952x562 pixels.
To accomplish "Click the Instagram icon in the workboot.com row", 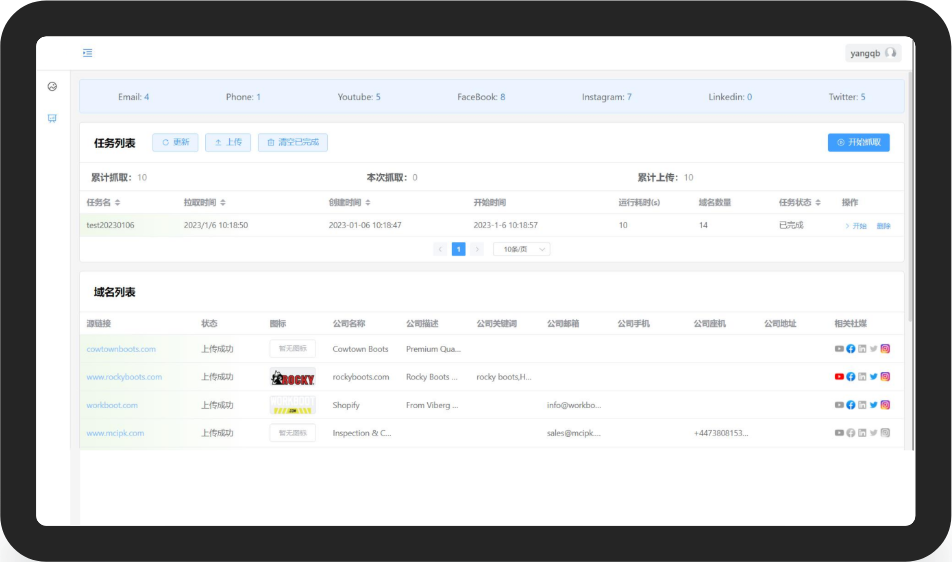I will [885, 405].
